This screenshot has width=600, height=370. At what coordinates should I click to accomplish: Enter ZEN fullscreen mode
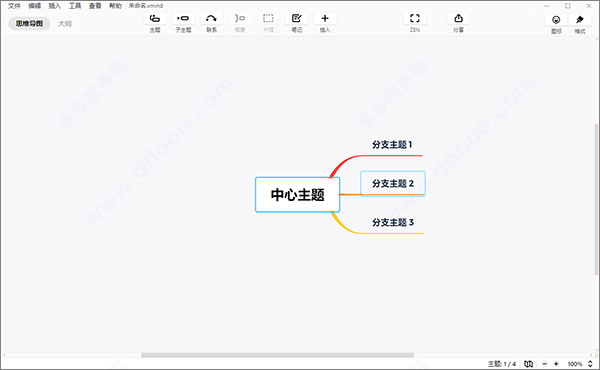(x=415, y=18)
